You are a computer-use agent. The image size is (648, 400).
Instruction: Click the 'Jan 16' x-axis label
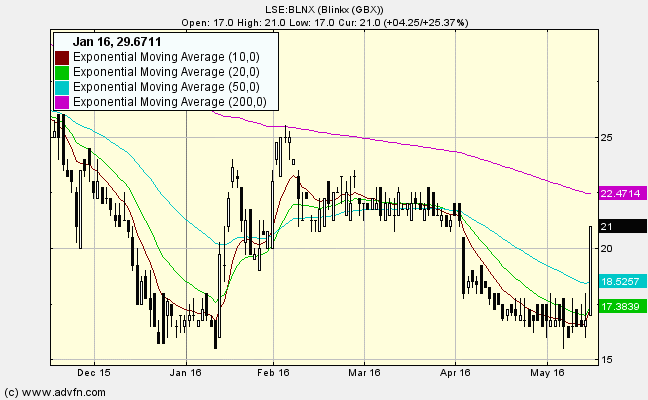186,373
